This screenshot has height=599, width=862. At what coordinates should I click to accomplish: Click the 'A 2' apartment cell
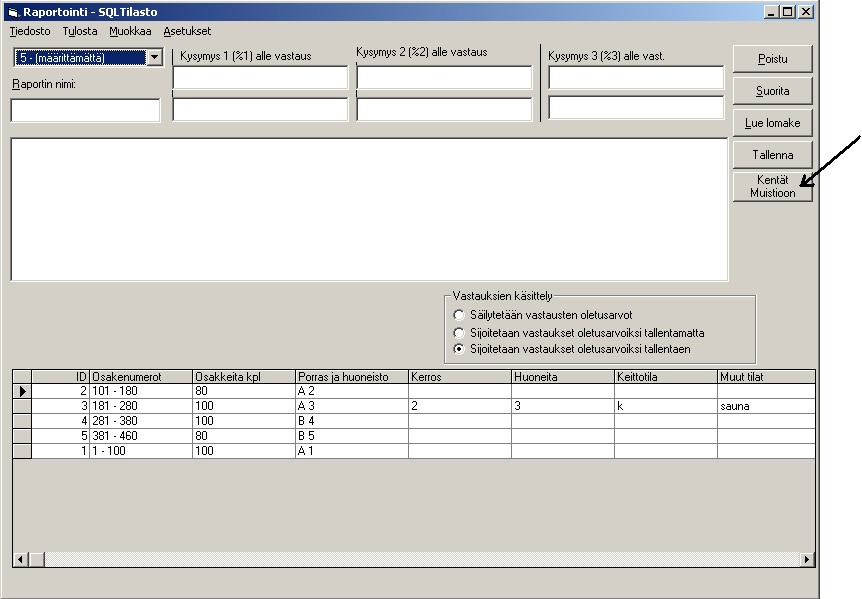[352, 391]
